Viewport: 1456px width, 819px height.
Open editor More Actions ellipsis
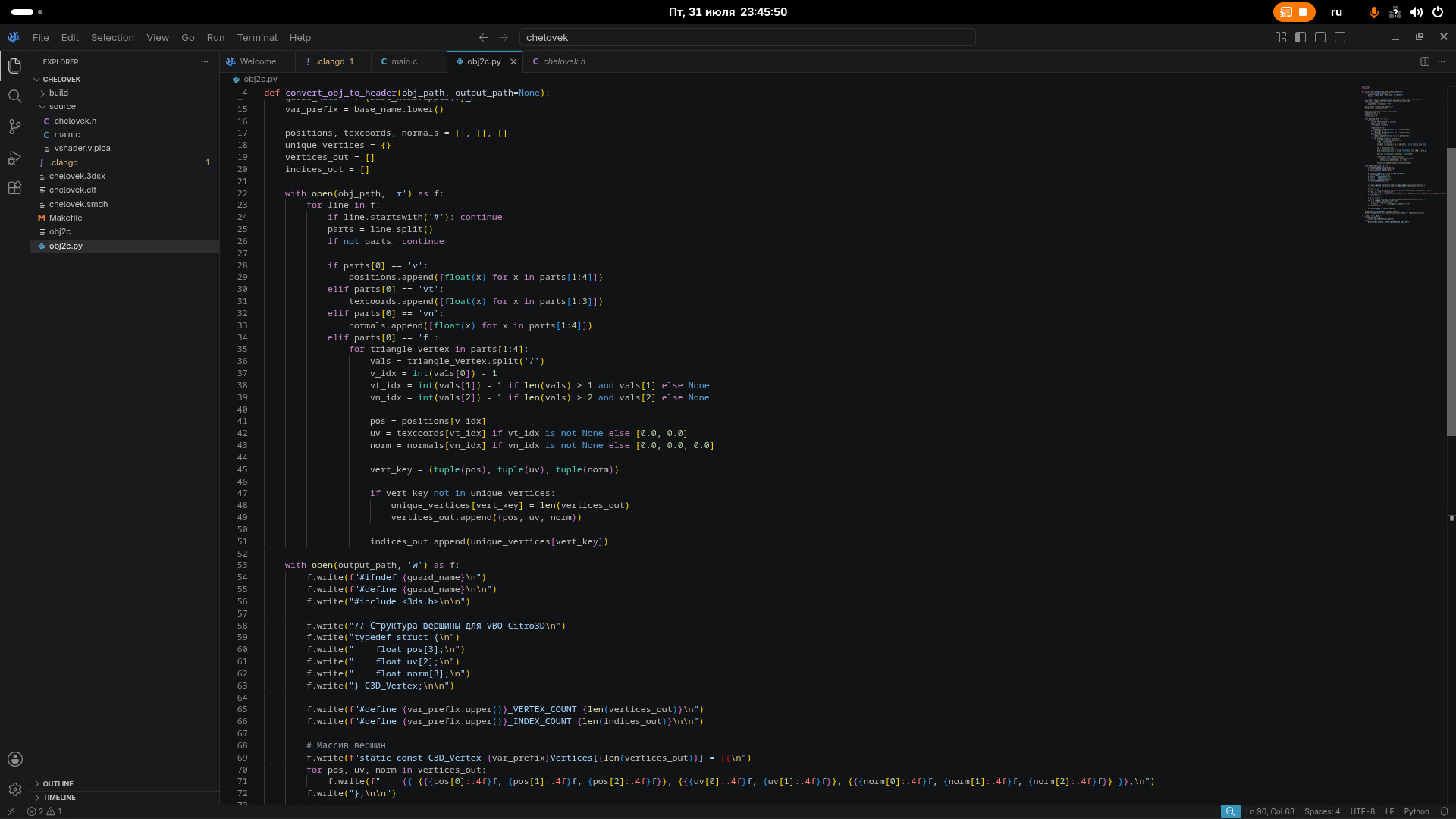(x=1442, y=61)
